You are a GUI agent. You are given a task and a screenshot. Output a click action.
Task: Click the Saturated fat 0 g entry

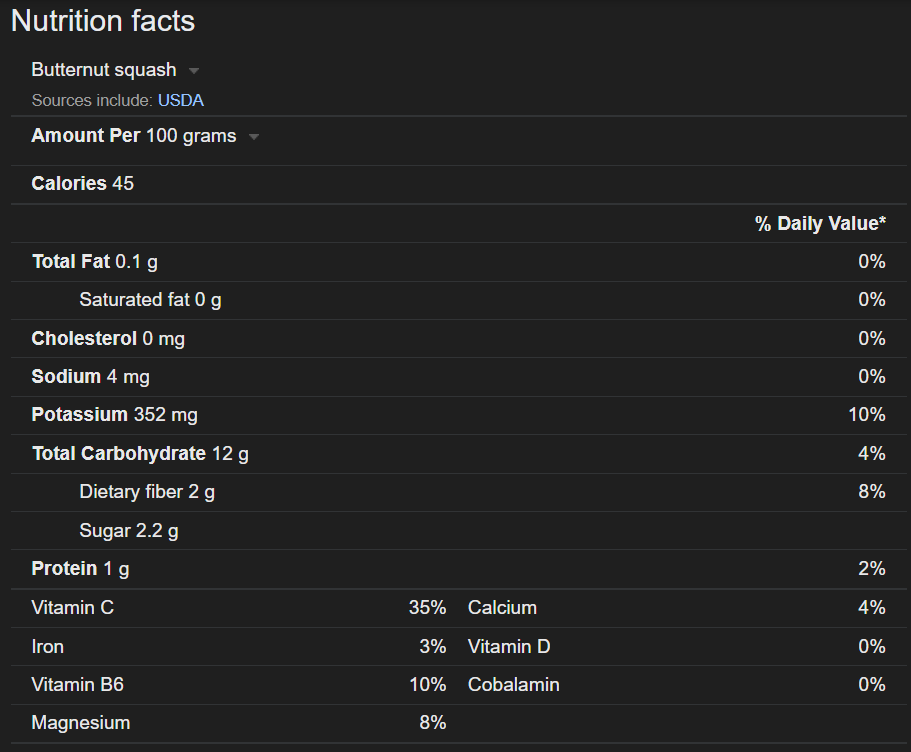coord(150,300)
